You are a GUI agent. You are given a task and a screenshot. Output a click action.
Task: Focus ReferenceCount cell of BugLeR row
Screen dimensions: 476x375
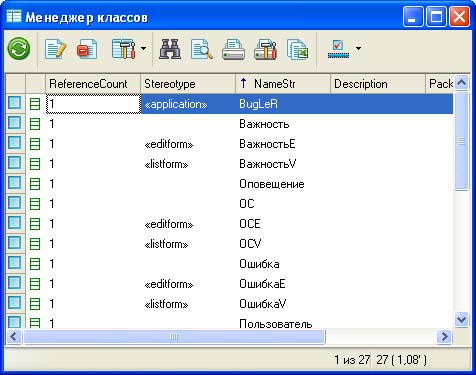coord(93,104)
